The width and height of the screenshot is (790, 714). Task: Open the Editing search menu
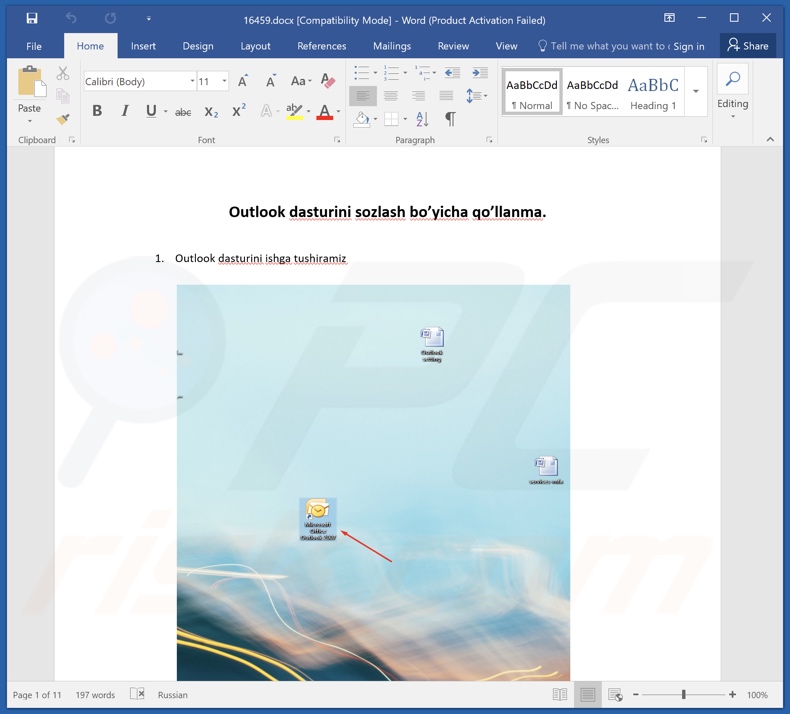(733, 91)
